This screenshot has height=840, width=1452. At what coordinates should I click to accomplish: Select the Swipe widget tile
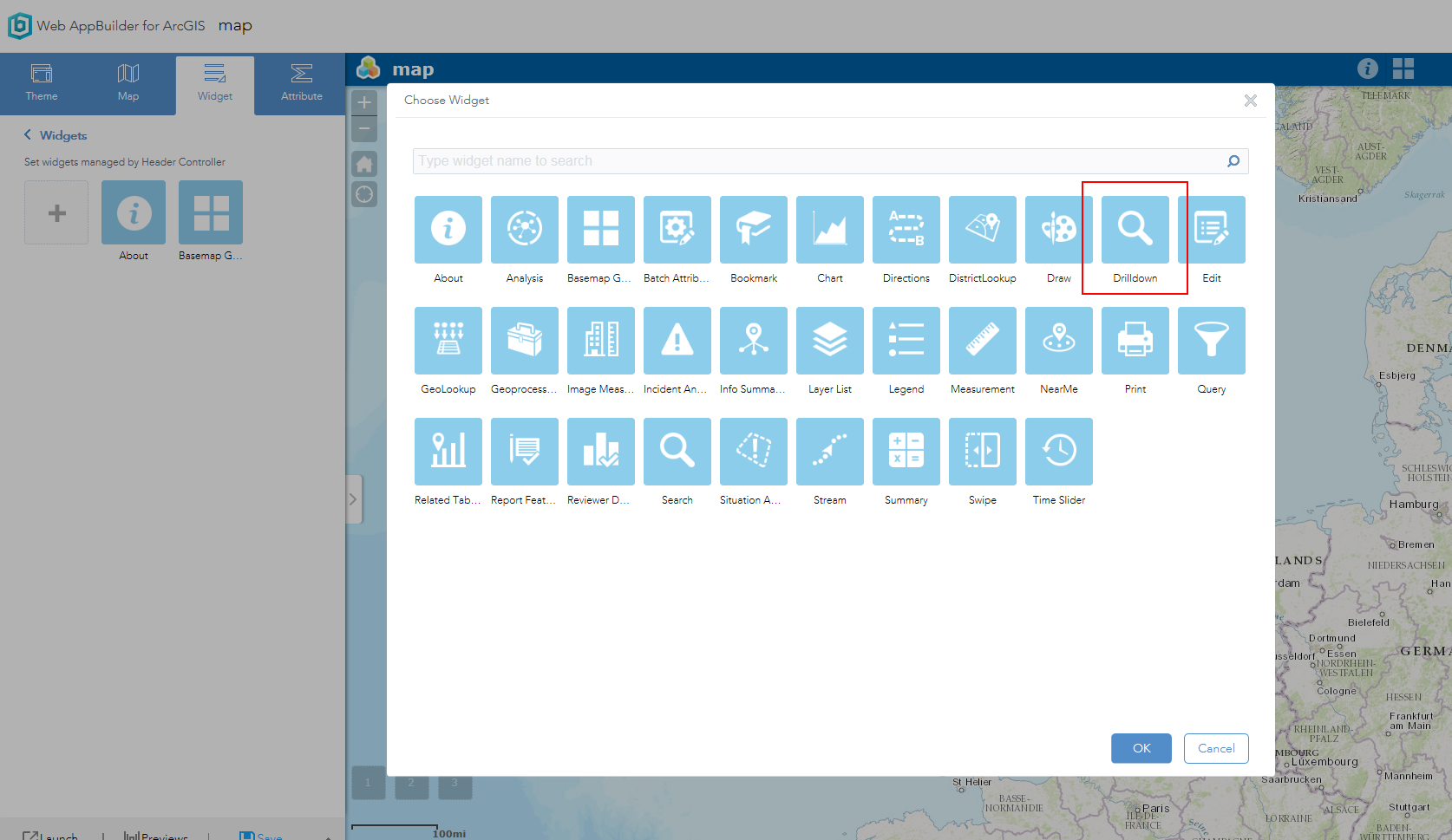coord(982,452)
